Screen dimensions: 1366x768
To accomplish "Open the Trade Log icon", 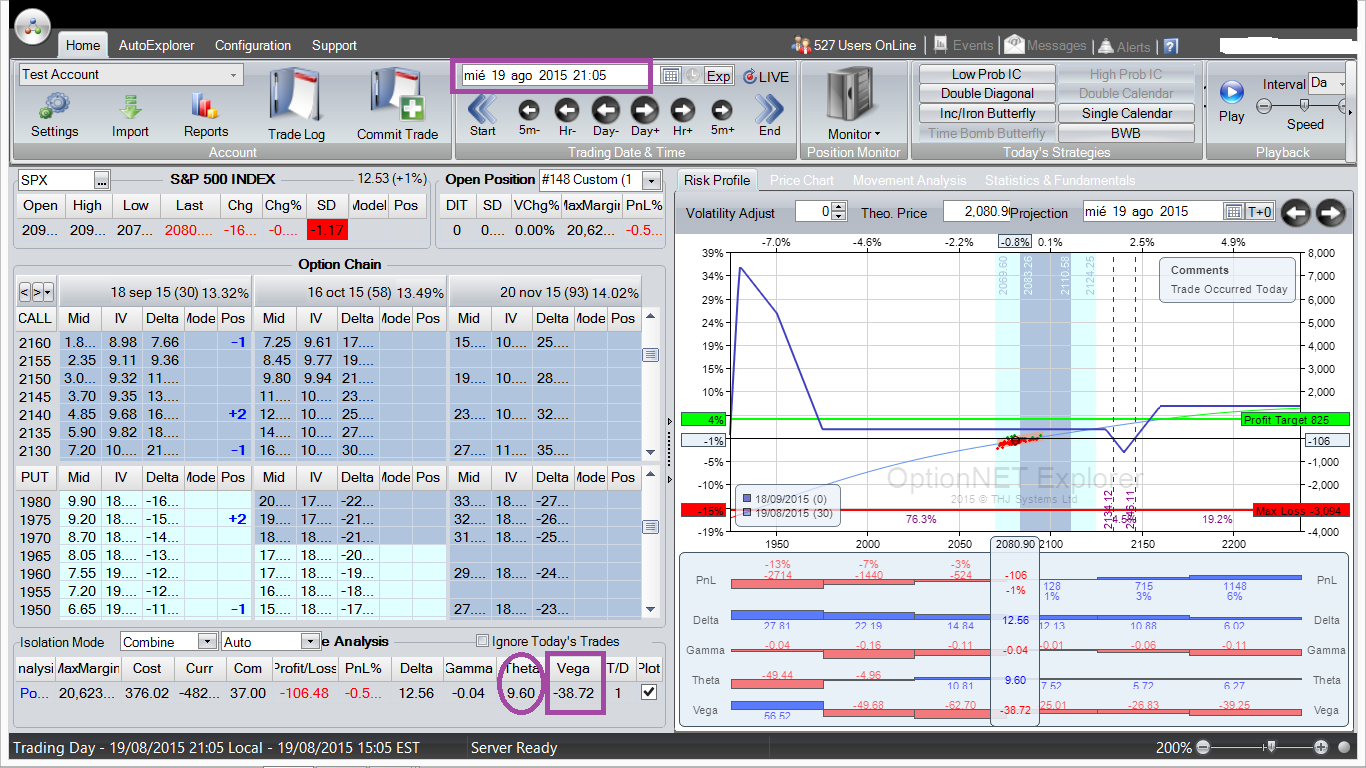I will click(x=295, y=96).
